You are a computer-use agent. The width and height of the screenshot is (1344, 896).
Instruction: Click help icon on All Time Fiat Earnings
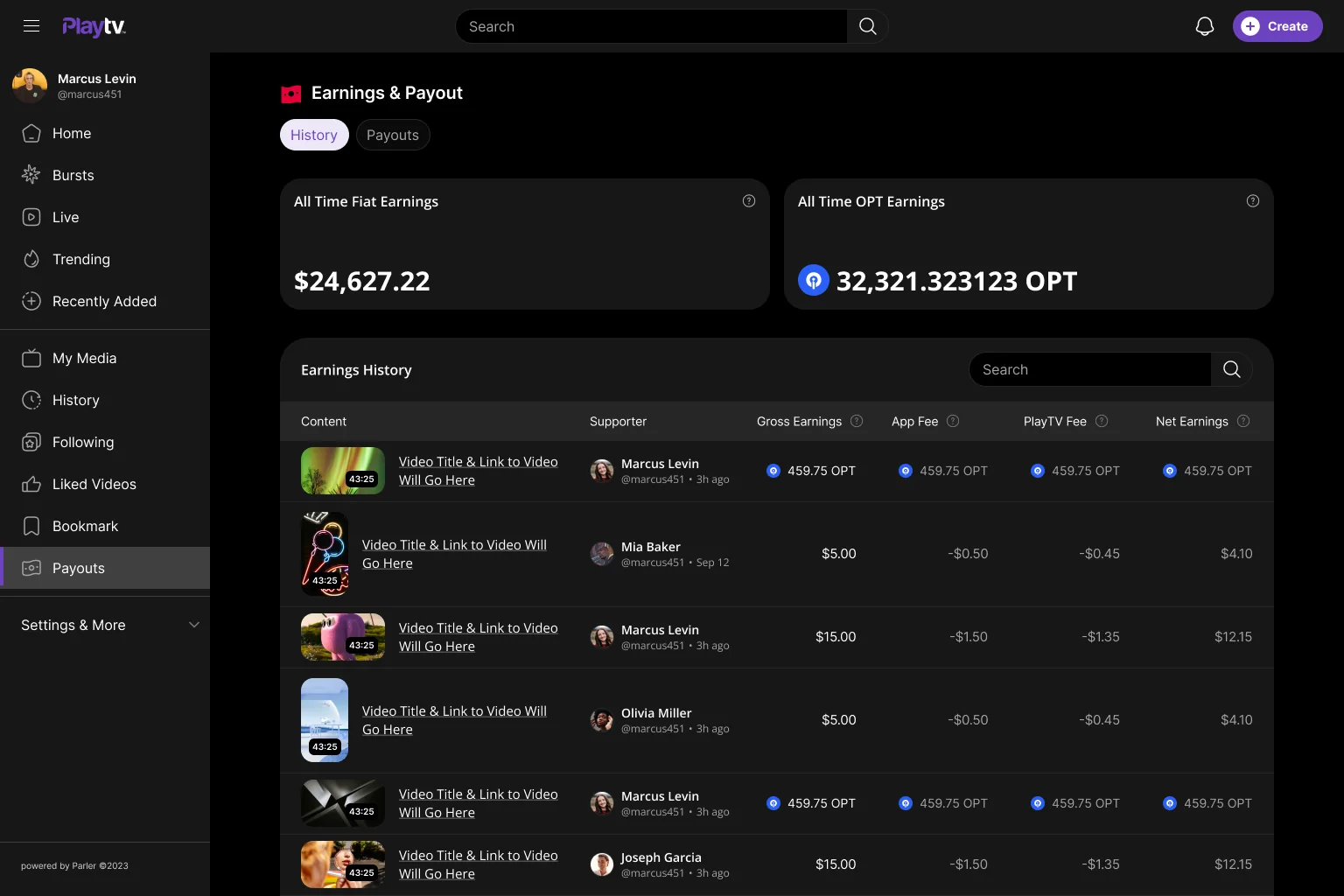coord(749,201)
